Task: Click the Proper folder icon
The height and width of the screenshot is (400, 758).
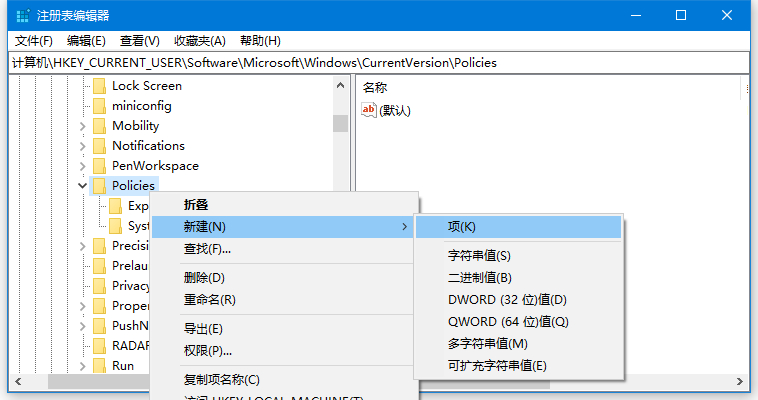Action: tap(100, 306)
